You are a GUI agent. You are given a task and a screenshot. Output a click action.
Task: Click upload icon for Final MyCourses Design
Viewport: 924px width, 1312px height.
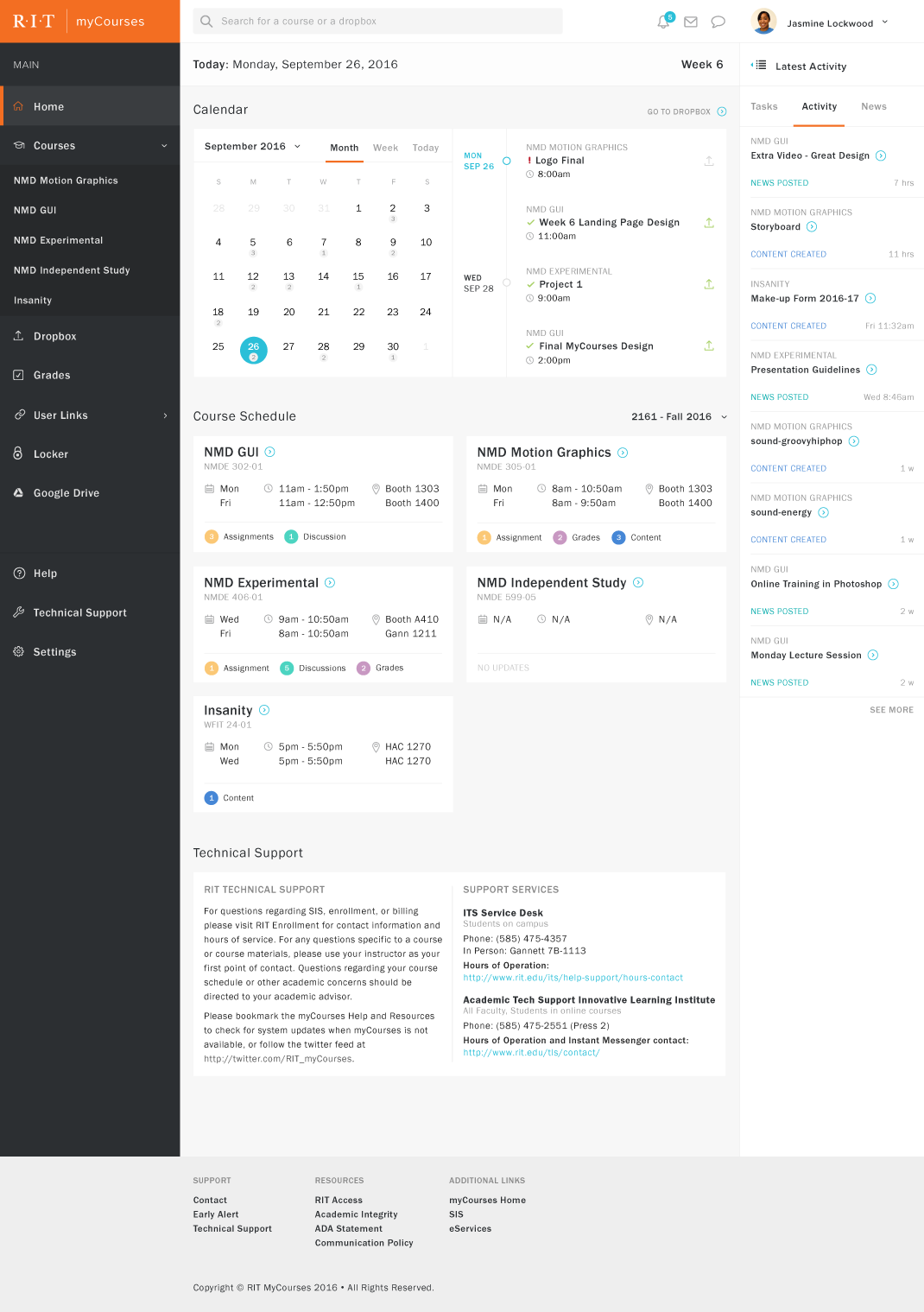(x=709, y=345)
